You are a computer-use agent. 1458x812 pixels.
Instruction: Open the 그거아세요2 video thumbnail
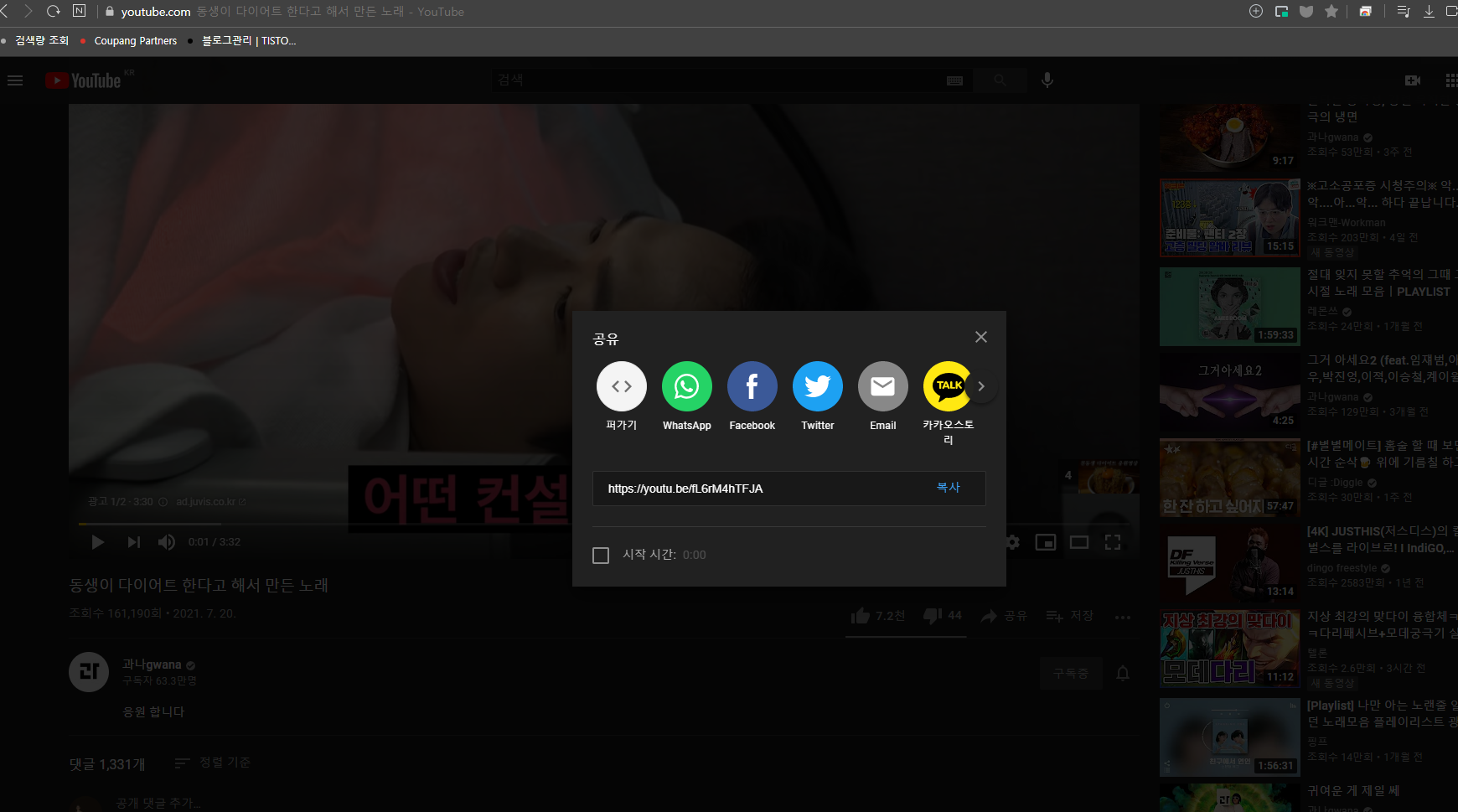pyautogui.click(x=1229, y=392)
